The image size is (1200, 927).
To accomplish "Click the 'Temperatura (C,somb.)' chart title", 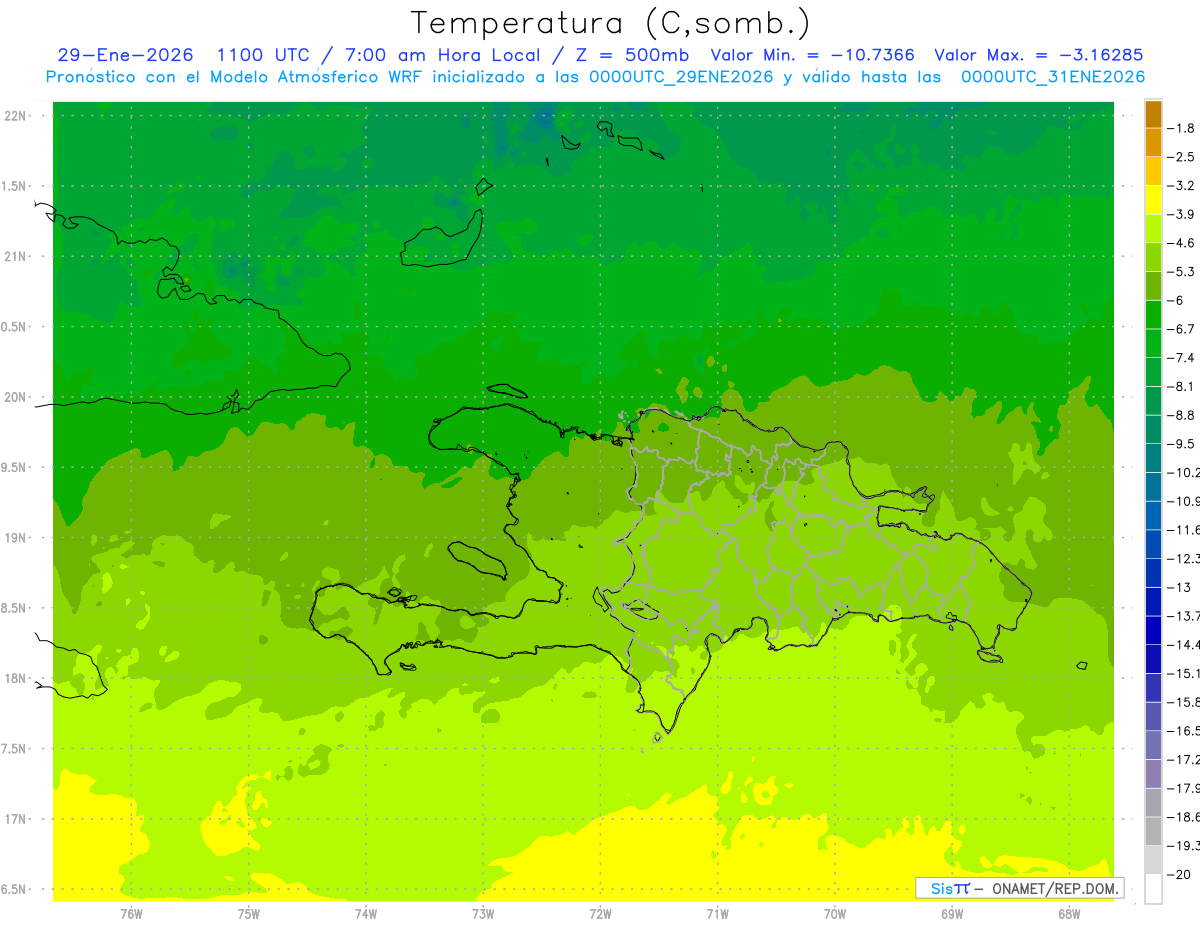I will (611, 24).
